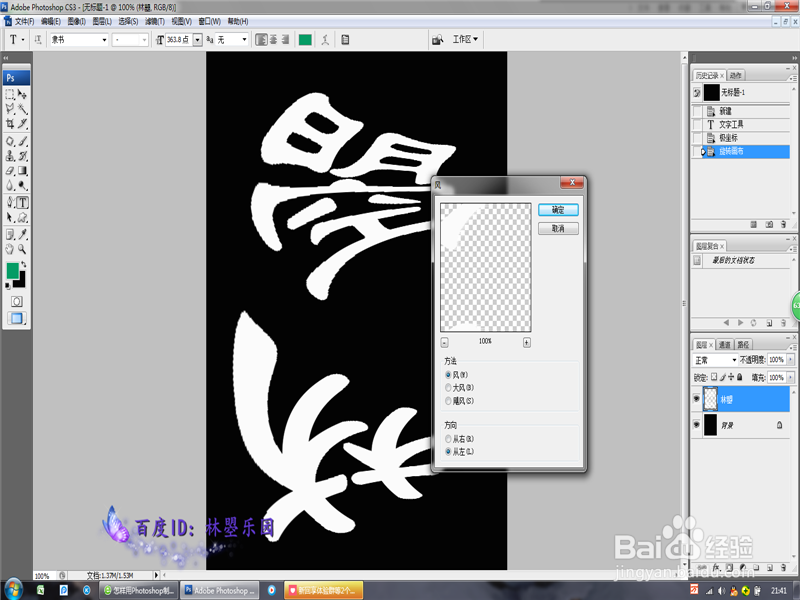The height and width of the screenshot is (600, 800).
Task: Set direction to 从右
Action: pos(448,439)
